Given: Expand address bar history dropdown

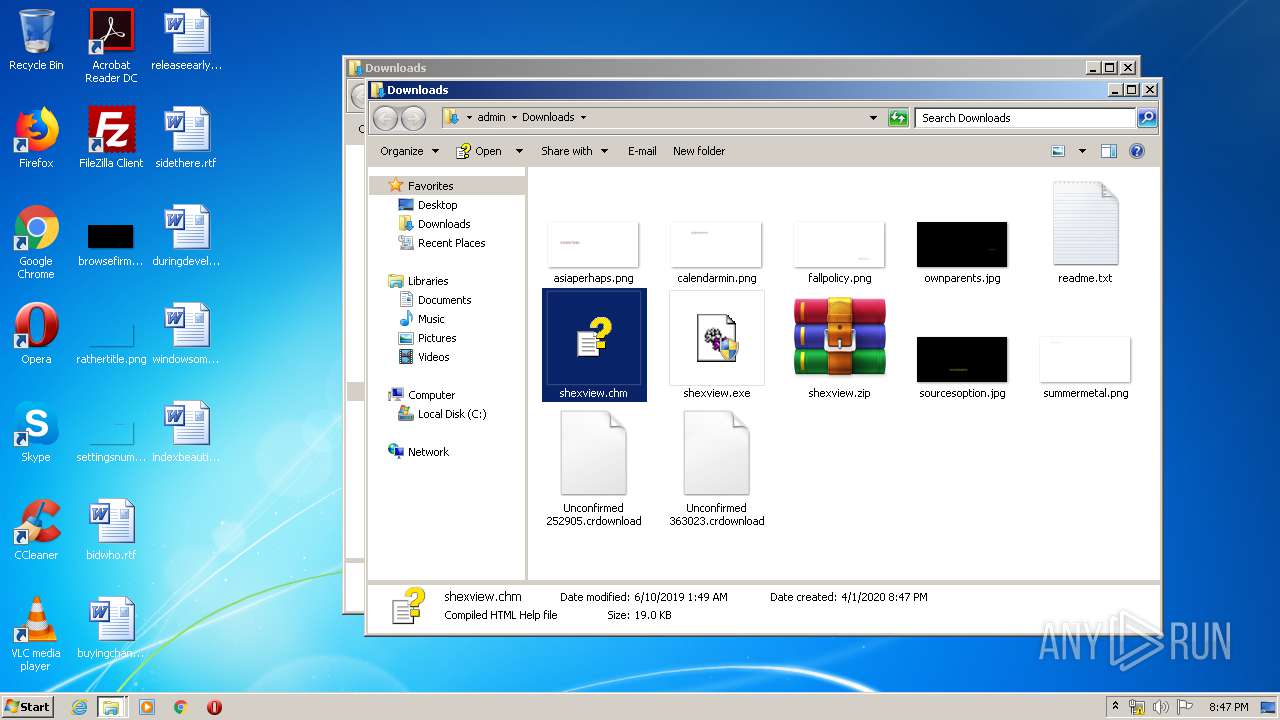Looking at the screenshot, I should click(x=873, y=118).
